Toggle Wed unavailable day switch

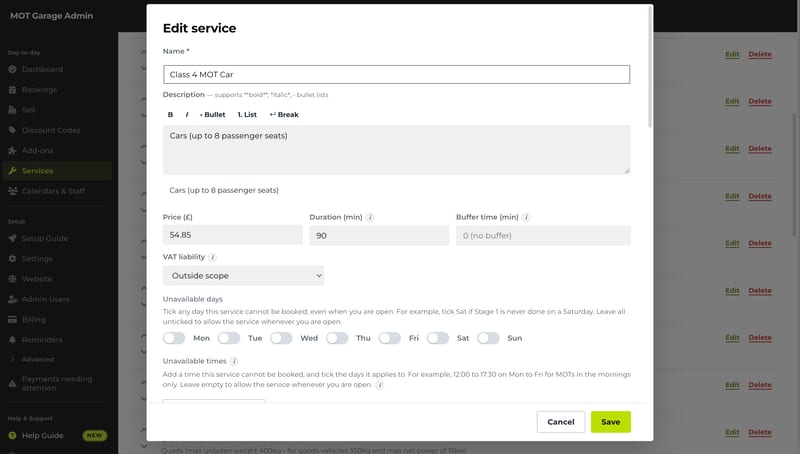click(281, 338)
